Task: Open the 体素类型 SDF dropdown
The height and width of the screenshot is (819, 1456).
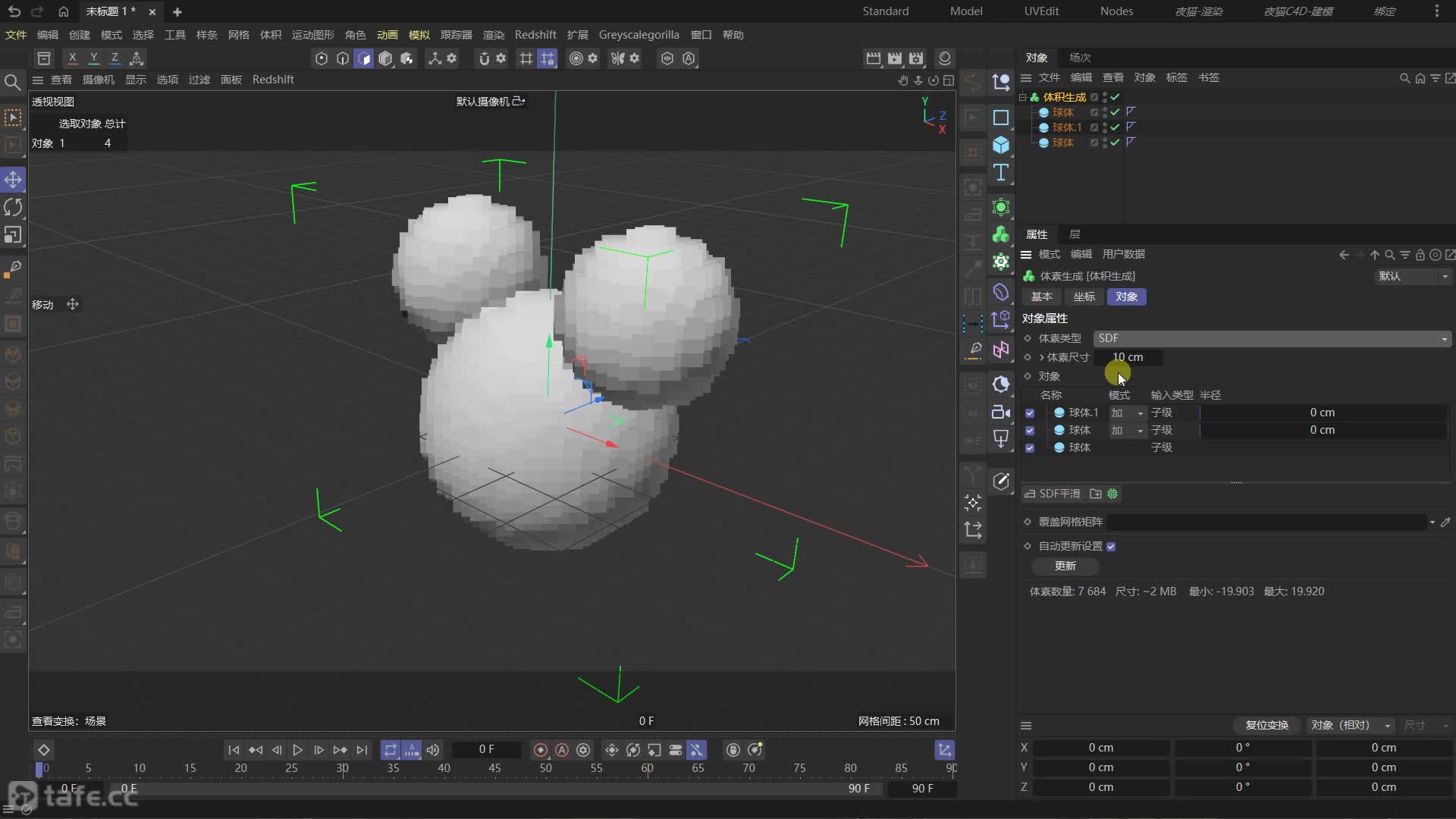Action: click(1272, 338)
